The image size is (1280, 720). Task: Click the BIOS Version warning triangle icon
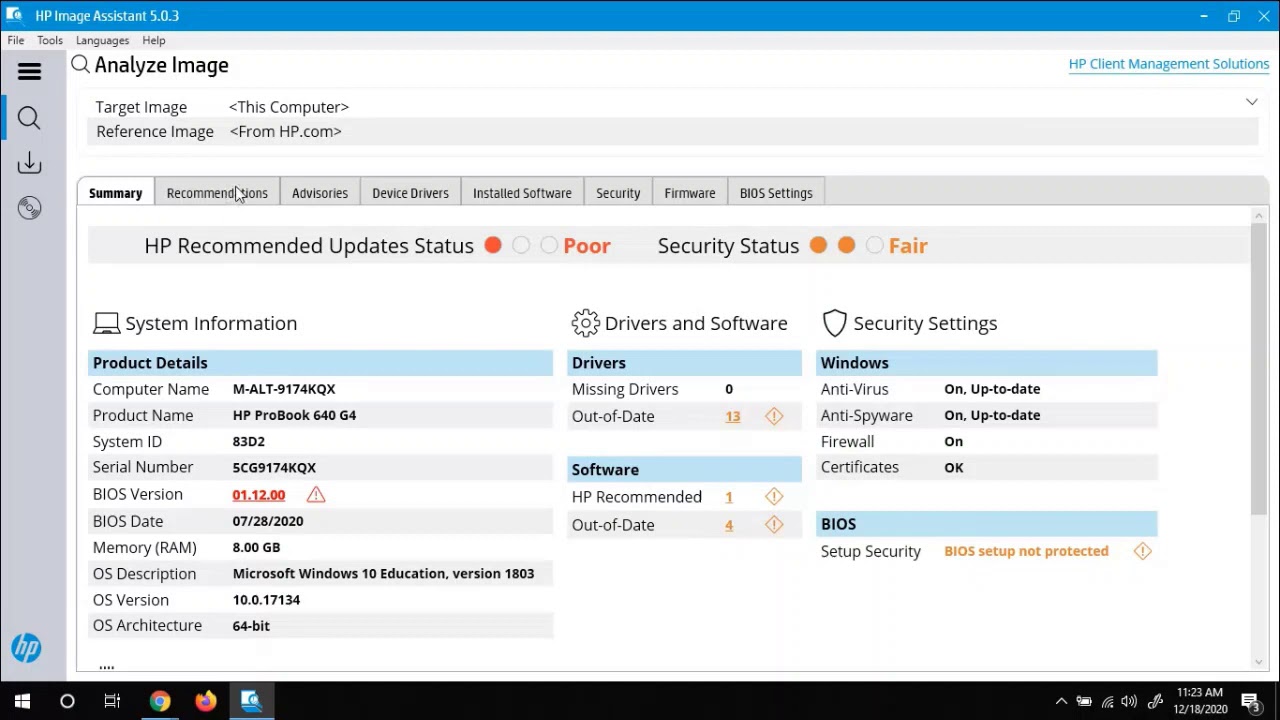(316, 494)
